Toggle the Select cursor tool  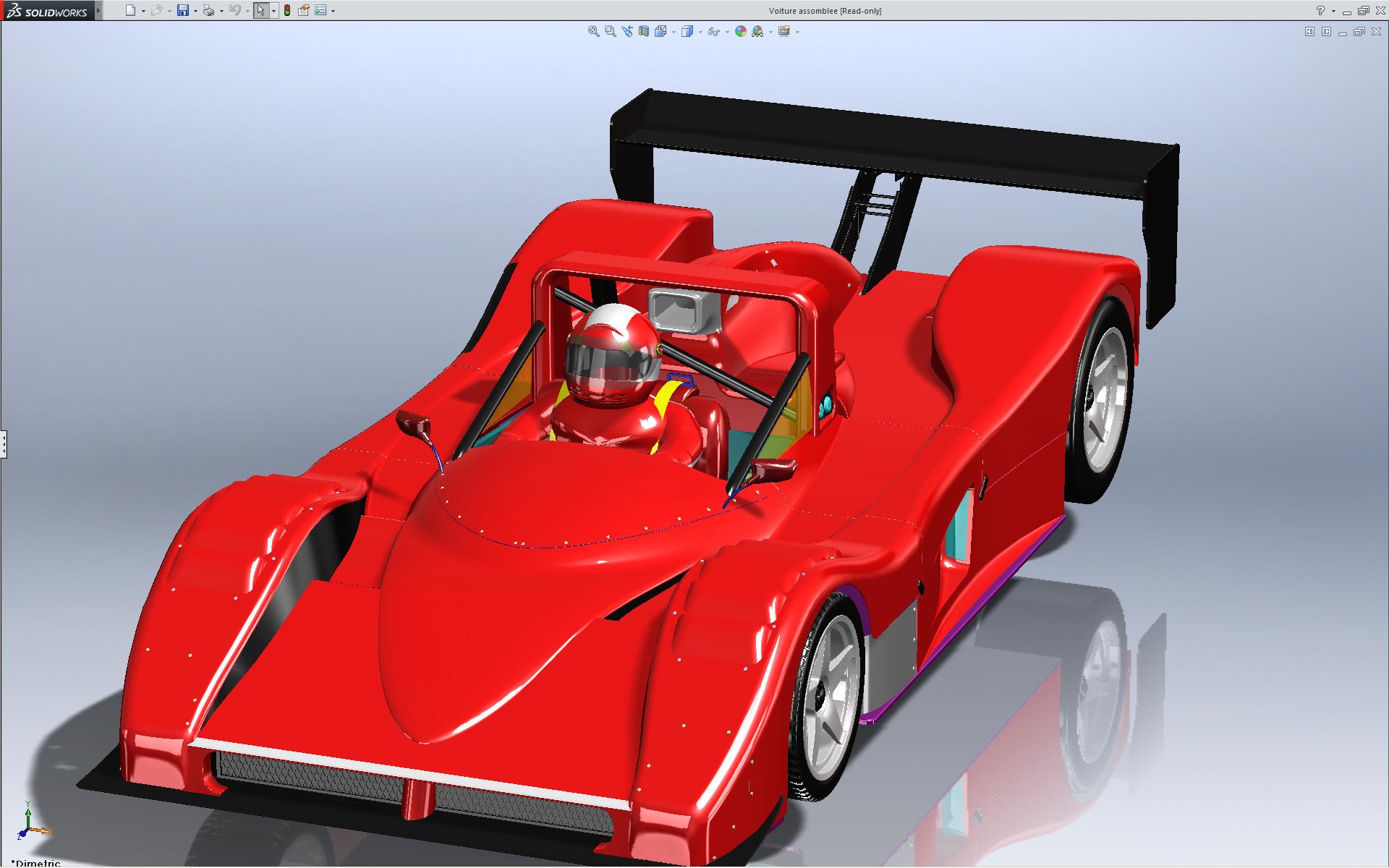point(260,10)
